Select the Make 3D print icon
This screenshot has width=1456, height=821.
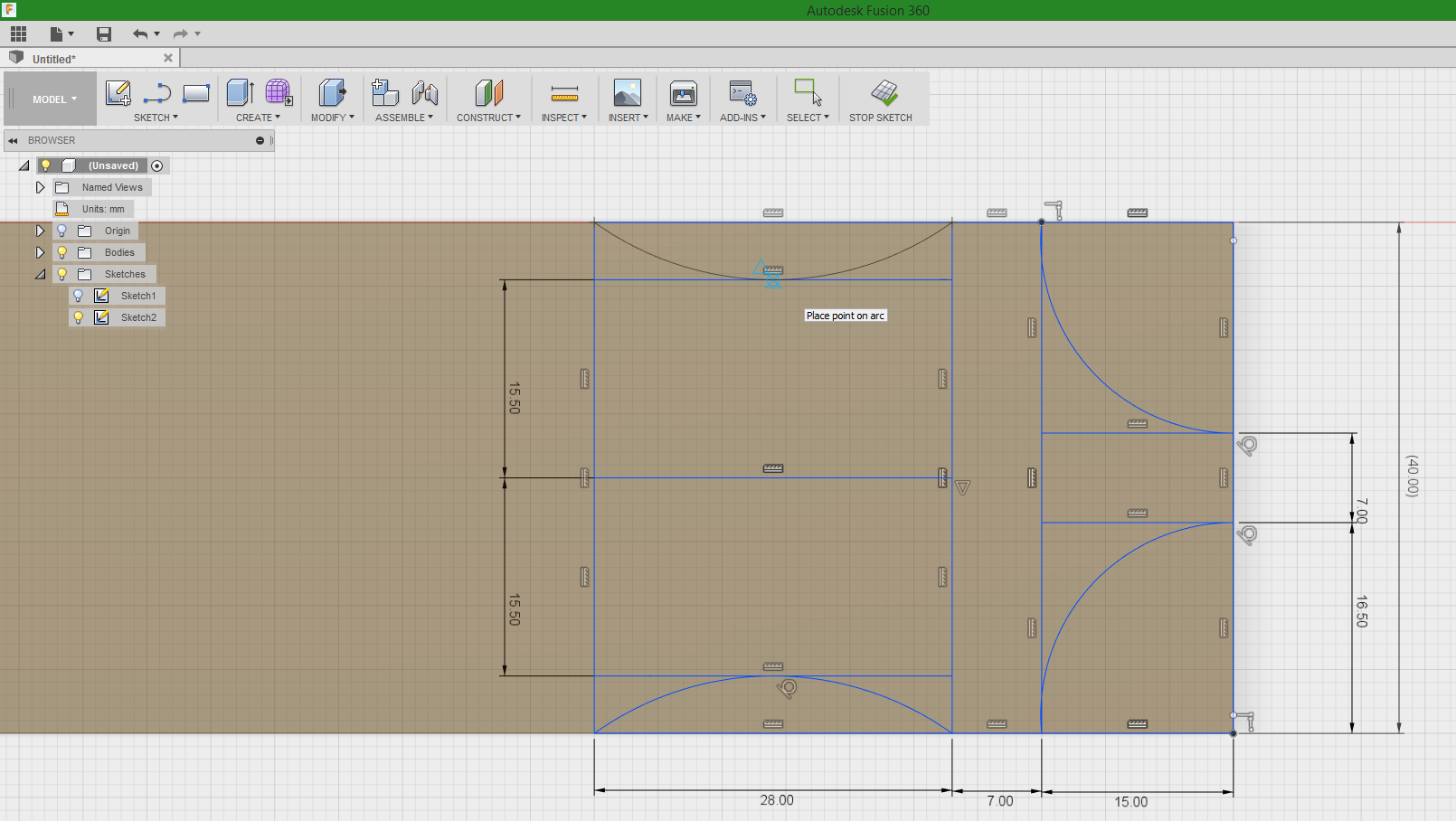tap(684, 93)
